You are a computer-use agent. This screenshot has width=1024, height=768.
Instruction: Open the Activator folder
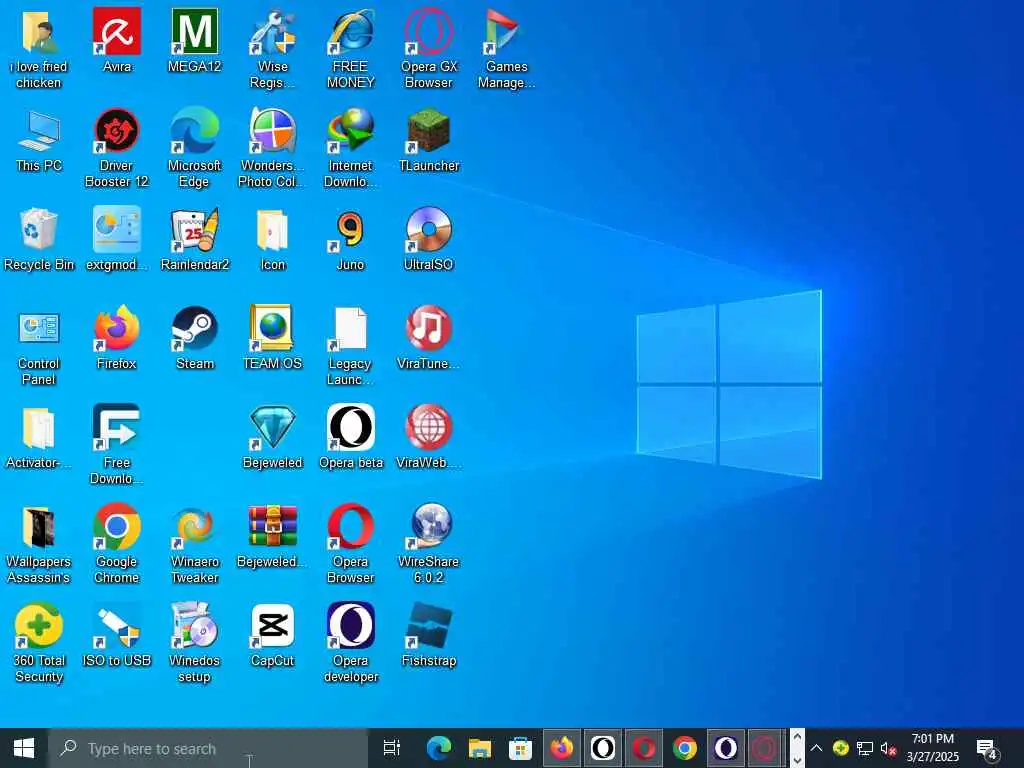click(x=39, y=437)
